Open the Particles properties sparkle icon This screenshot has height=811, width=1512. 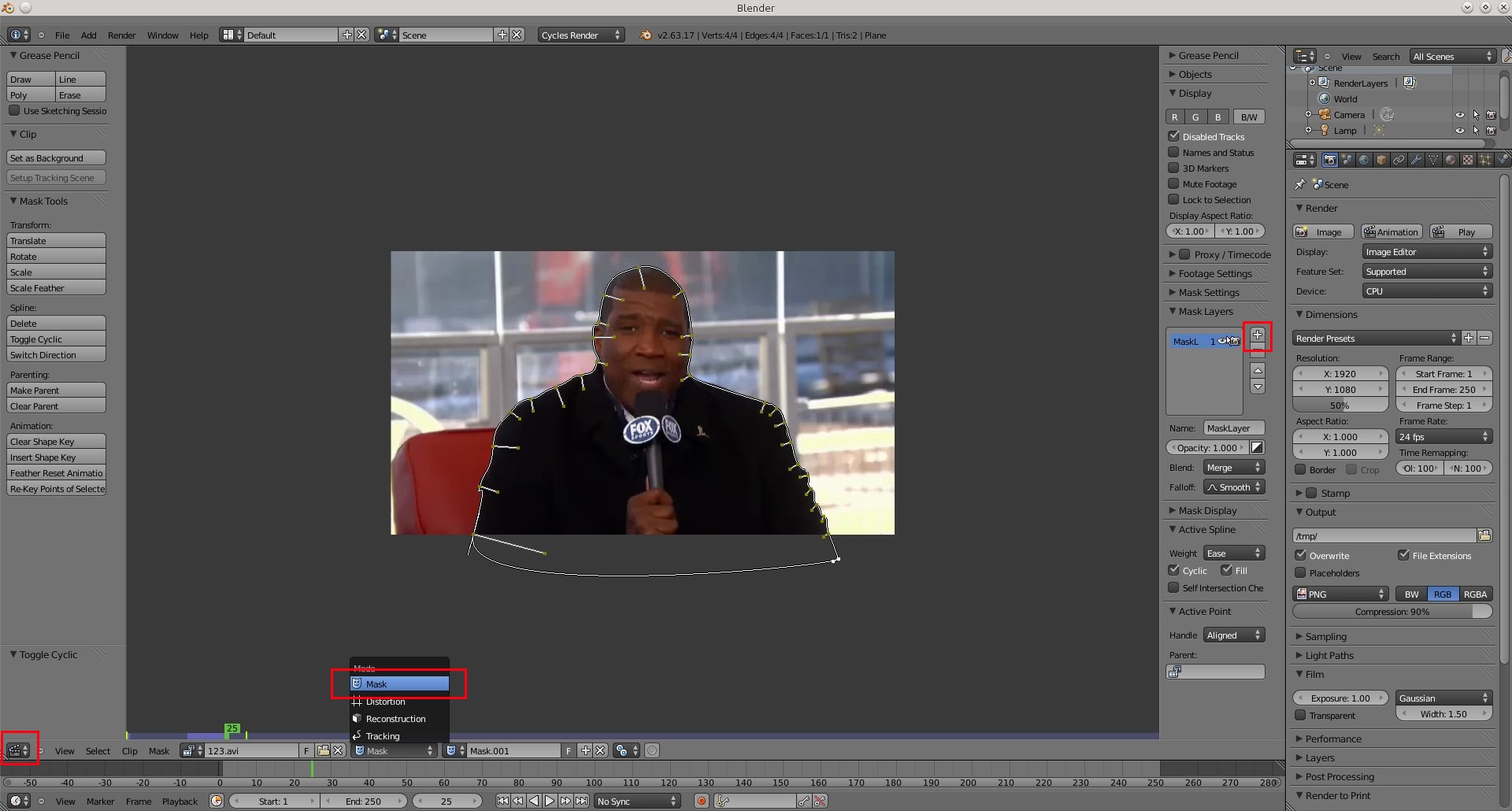coord(1485,160)
